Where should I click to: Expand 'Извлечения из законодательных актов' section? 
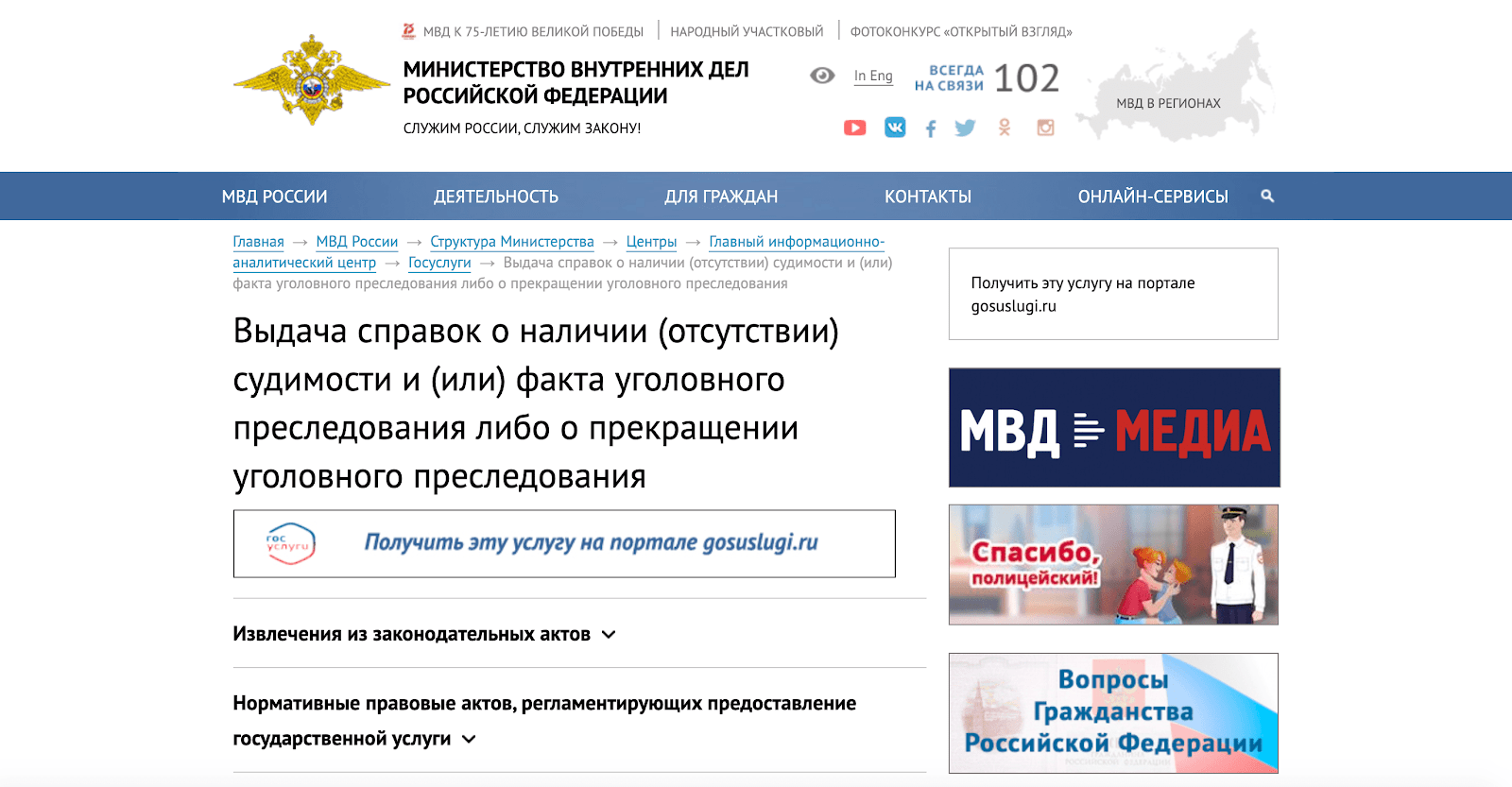[609, 635]
